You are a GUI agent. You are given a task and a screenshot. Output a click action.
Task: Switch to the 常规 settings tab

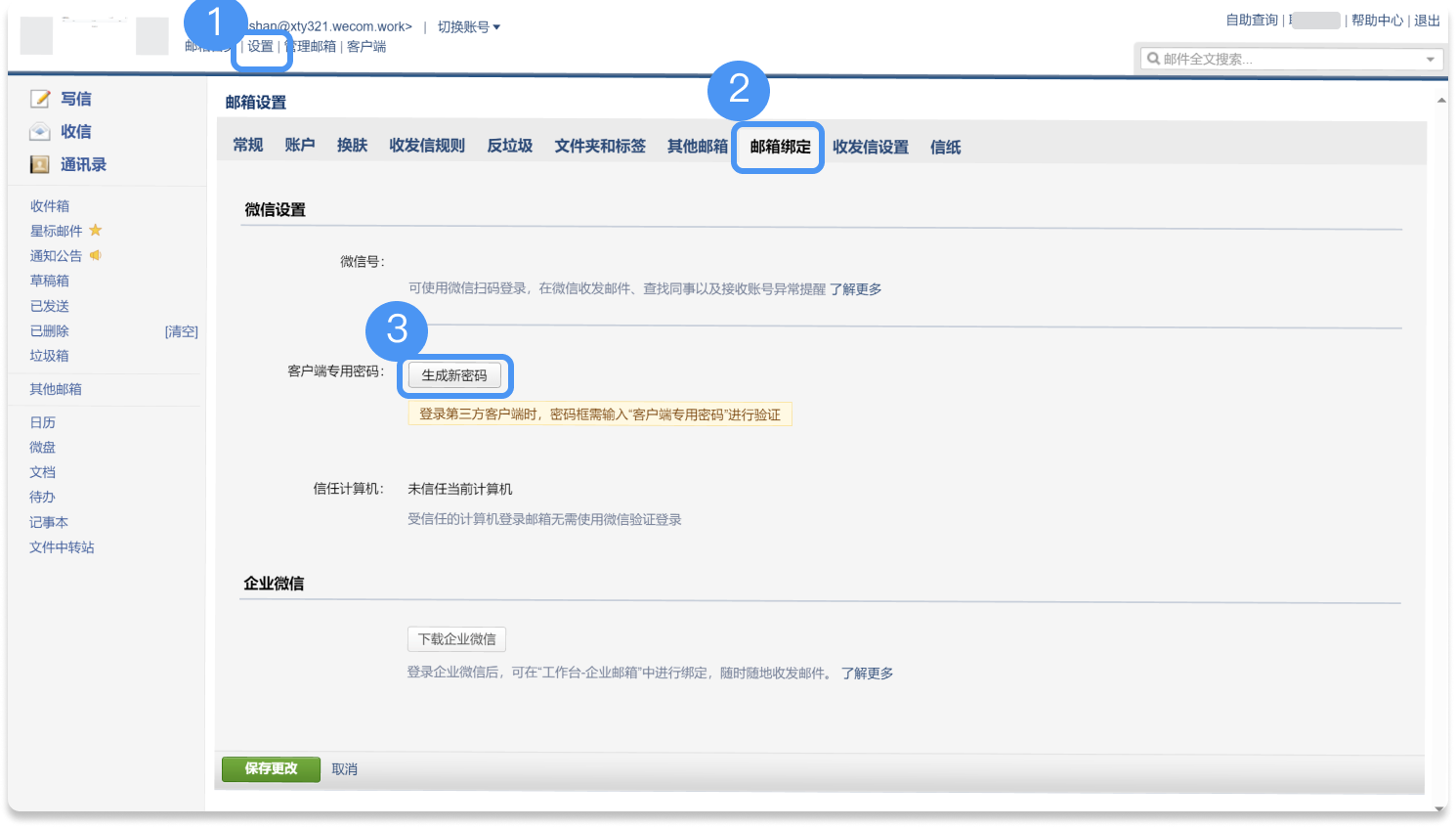(x=247, y=145)
